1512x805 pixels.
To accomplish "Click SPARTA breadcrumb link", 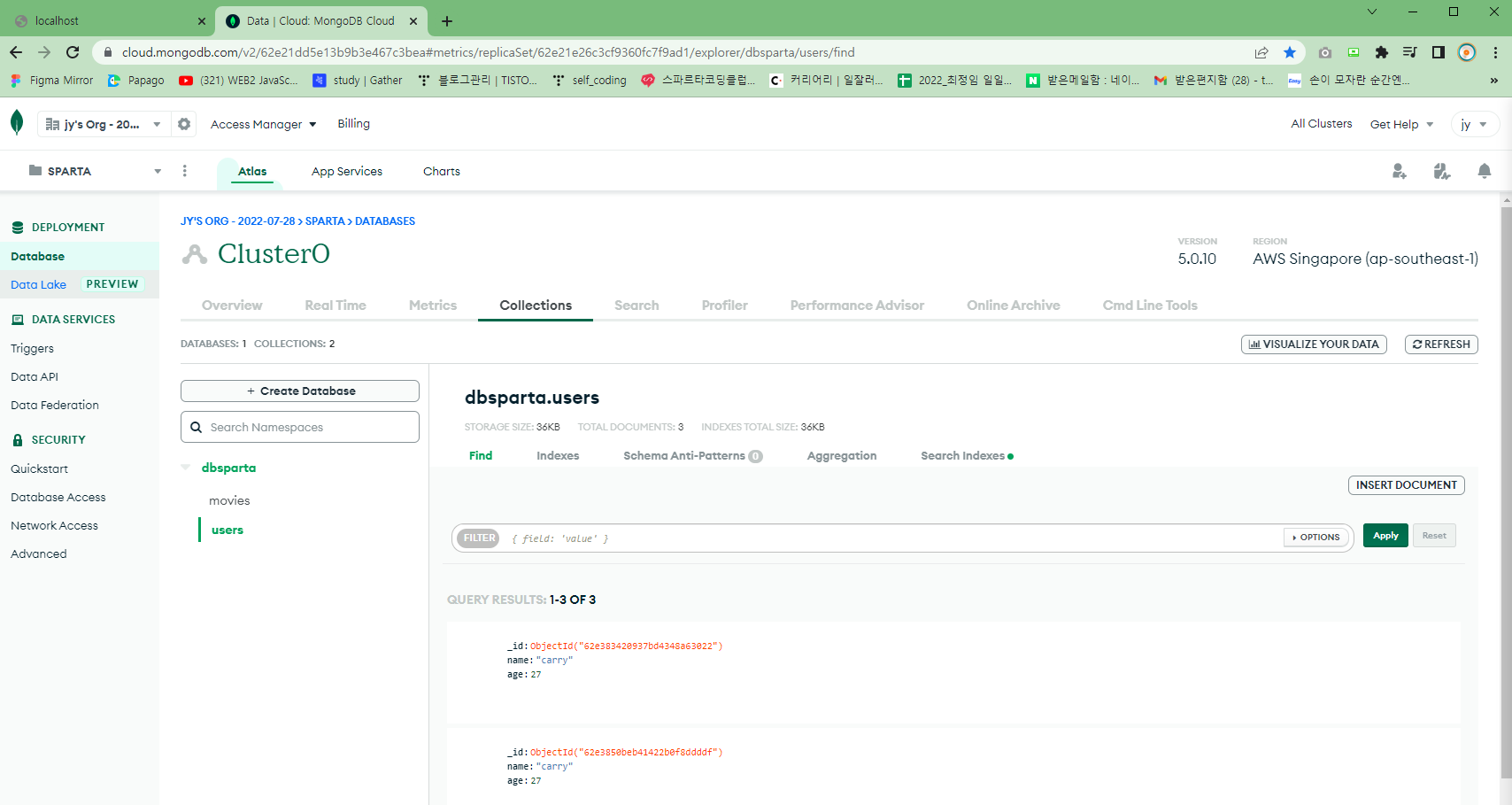I will [x=325, y=221].
